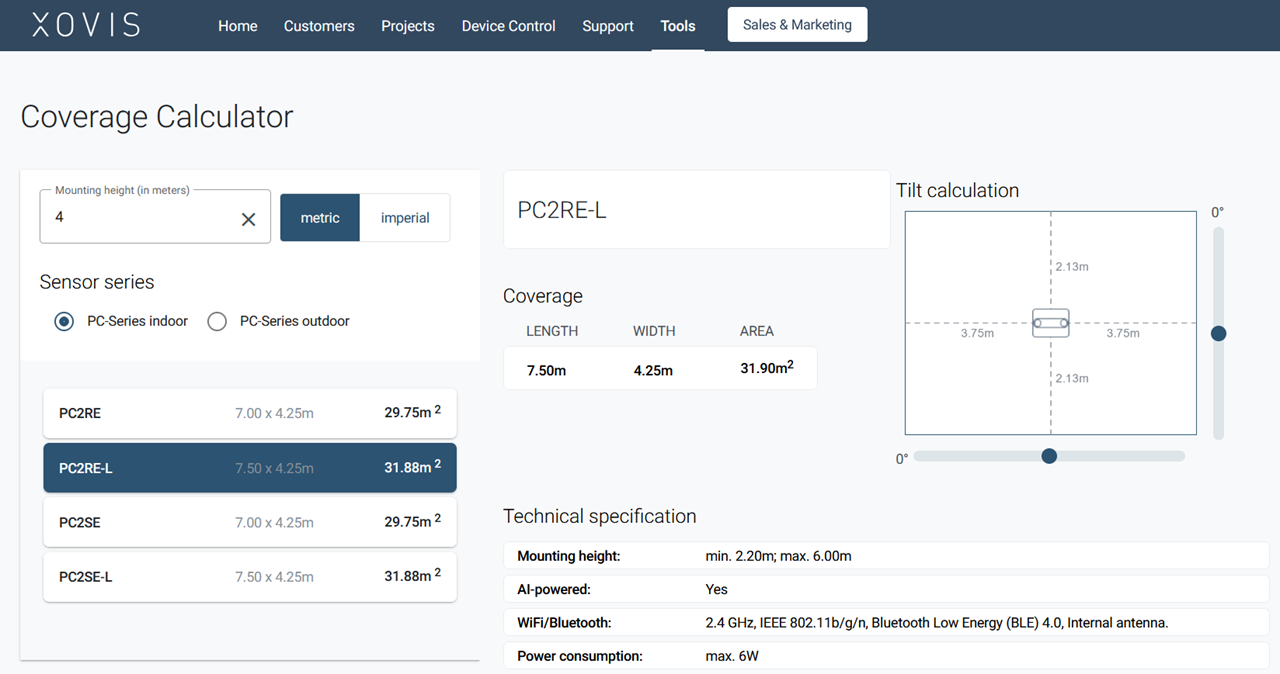This screenshot has width=1280, height=674.
Task: Open the Support menu
Action: click(608, 26)
